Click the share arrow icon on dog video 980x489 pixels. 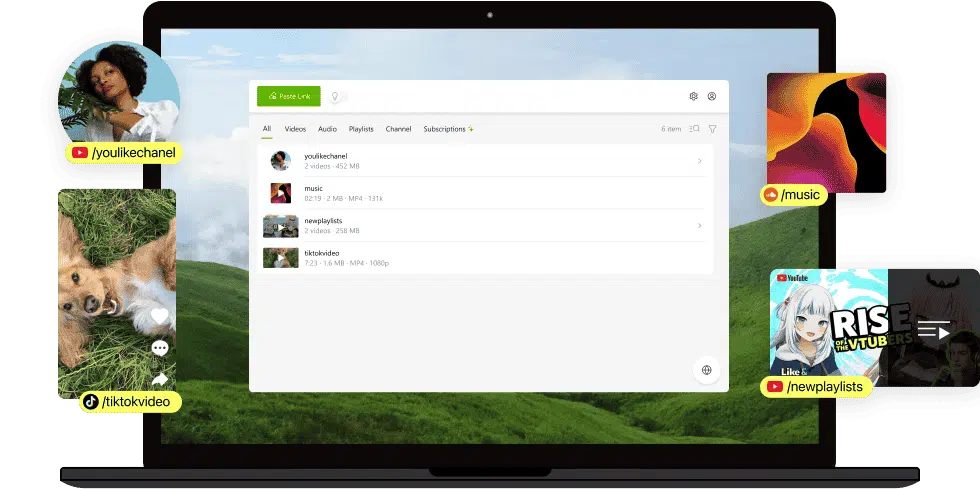pos(160,379)
